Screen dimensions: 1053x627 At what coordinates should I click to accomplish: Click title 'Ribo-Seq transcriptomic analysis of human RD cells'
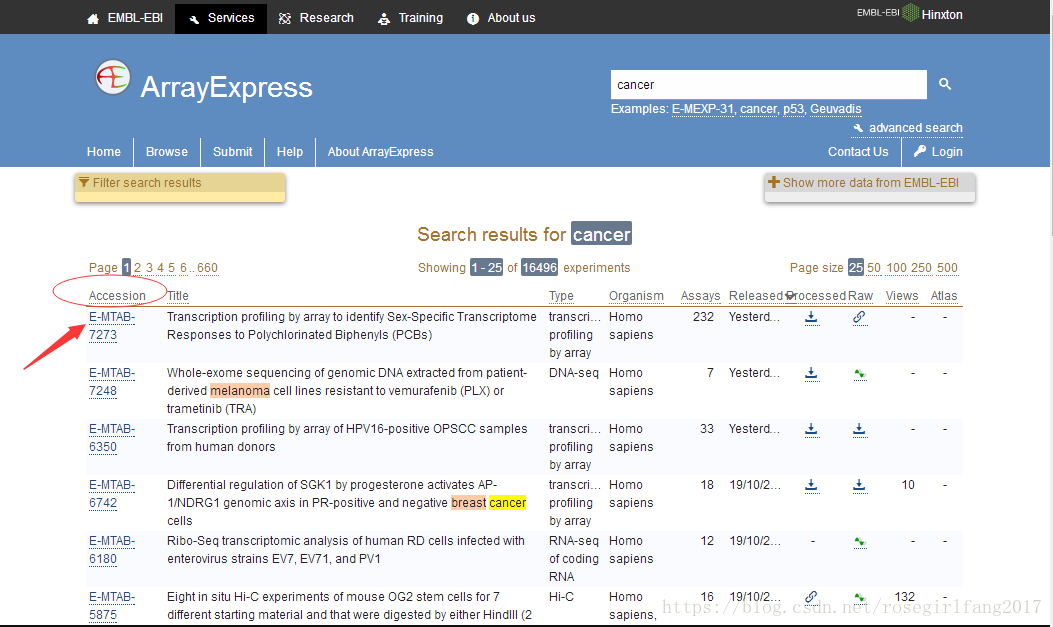click(346, 550)
